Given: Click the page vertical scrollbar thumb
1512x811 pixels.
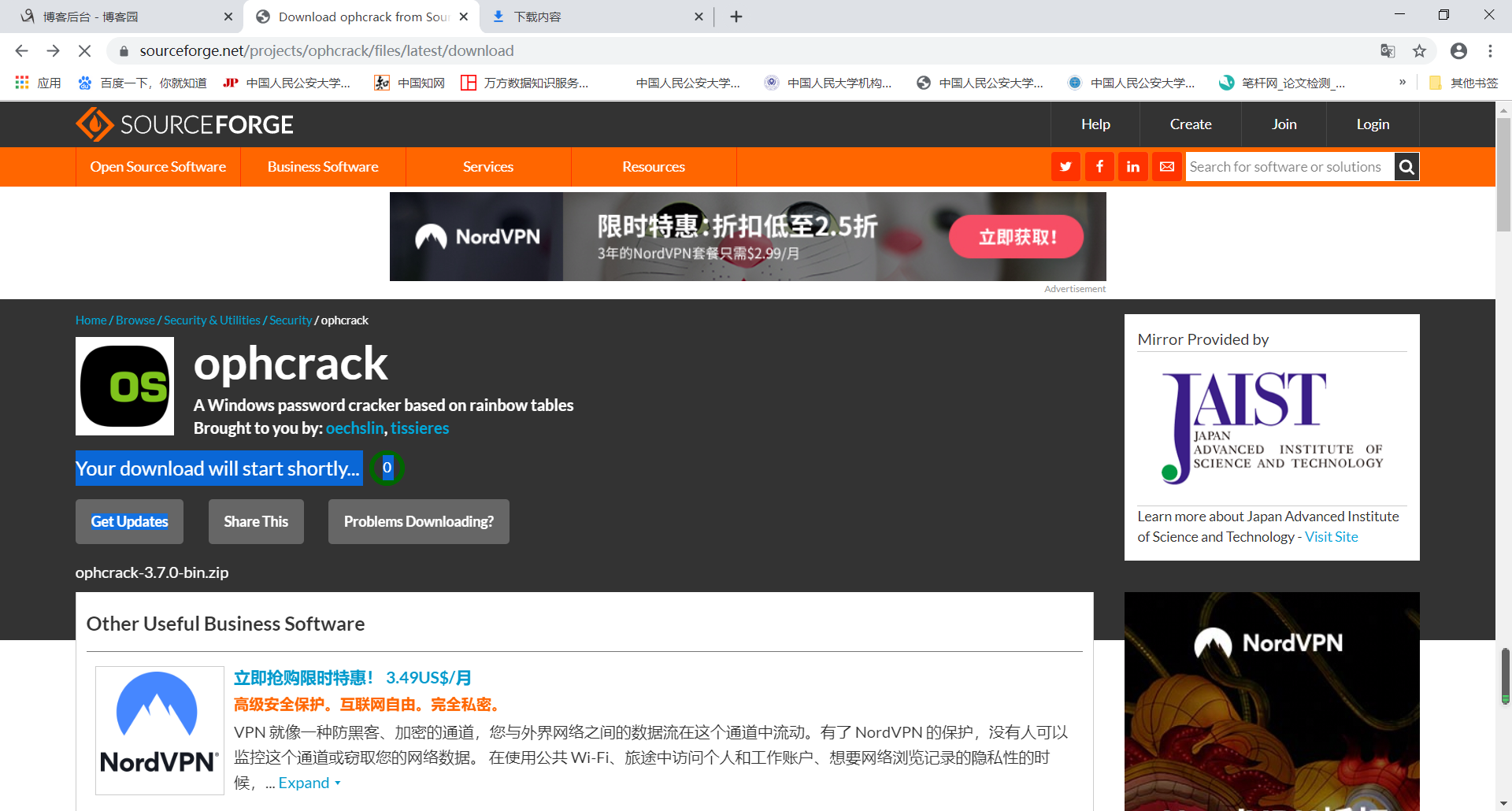Looking at the screenshot, I should pos(1504,173).
